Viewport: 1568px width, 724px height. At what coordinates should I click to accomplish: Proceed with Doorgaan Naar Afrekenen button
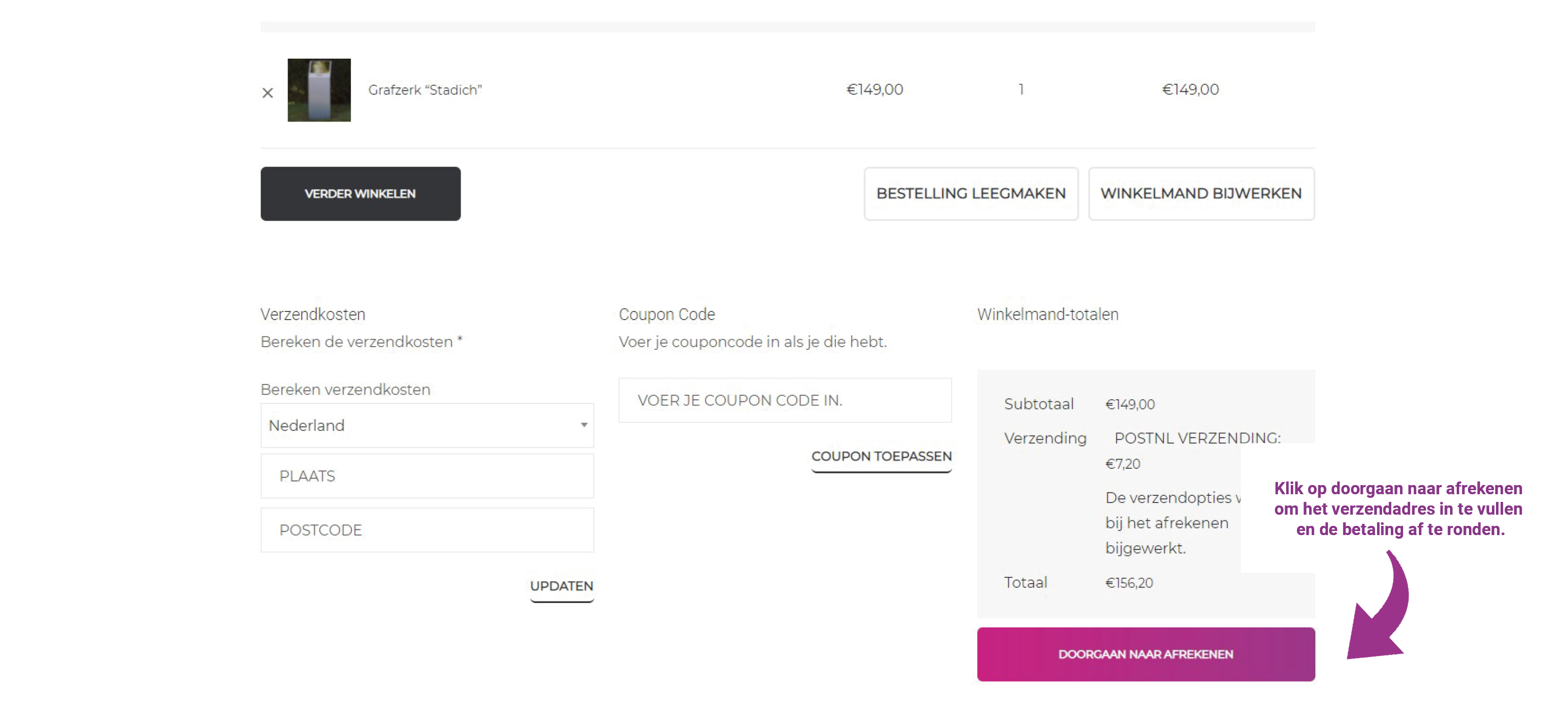[x=1145, y=654]
